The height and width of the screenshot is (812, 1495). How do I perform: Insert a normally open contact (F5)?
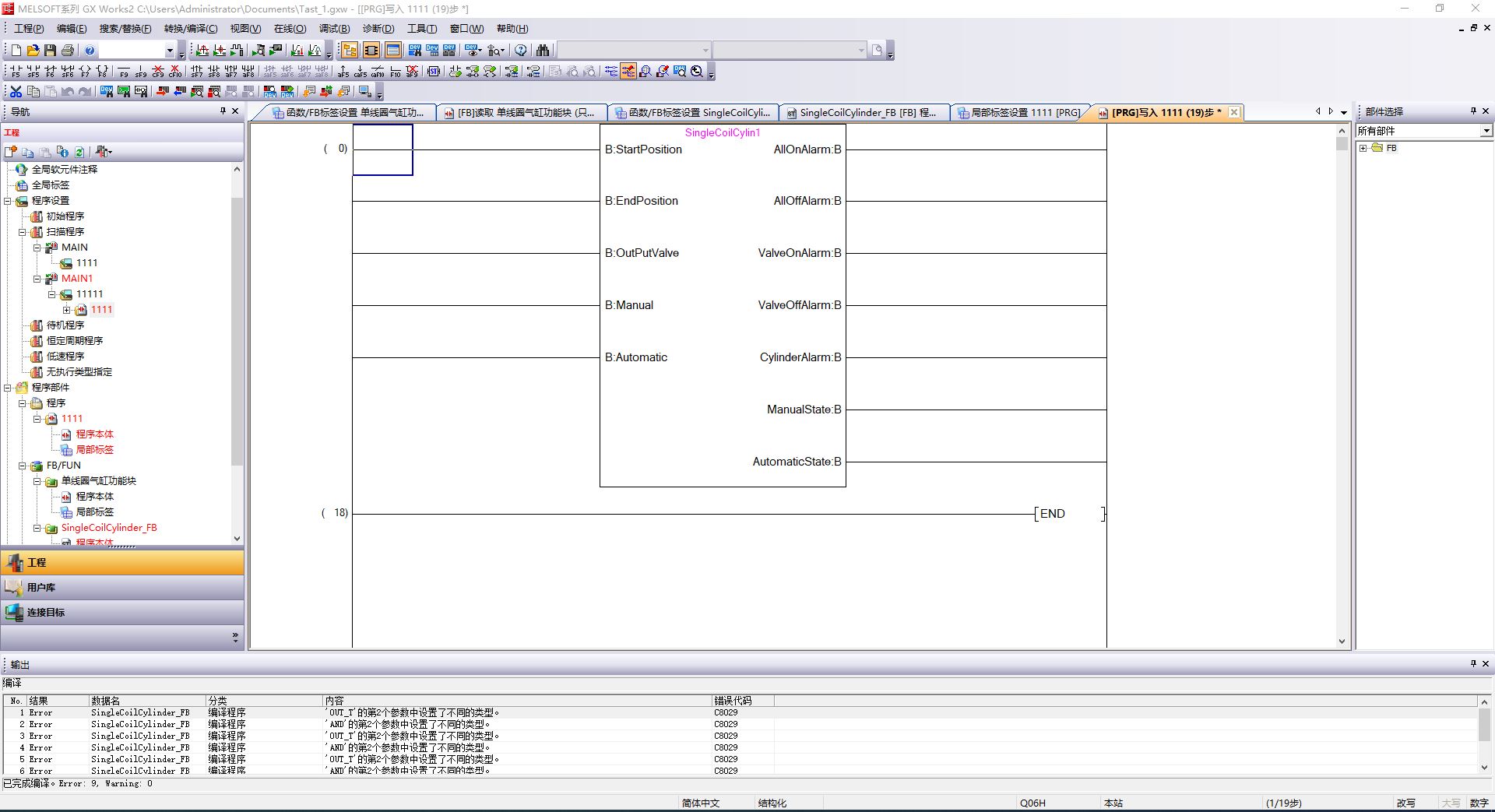[x=16, y=72]
